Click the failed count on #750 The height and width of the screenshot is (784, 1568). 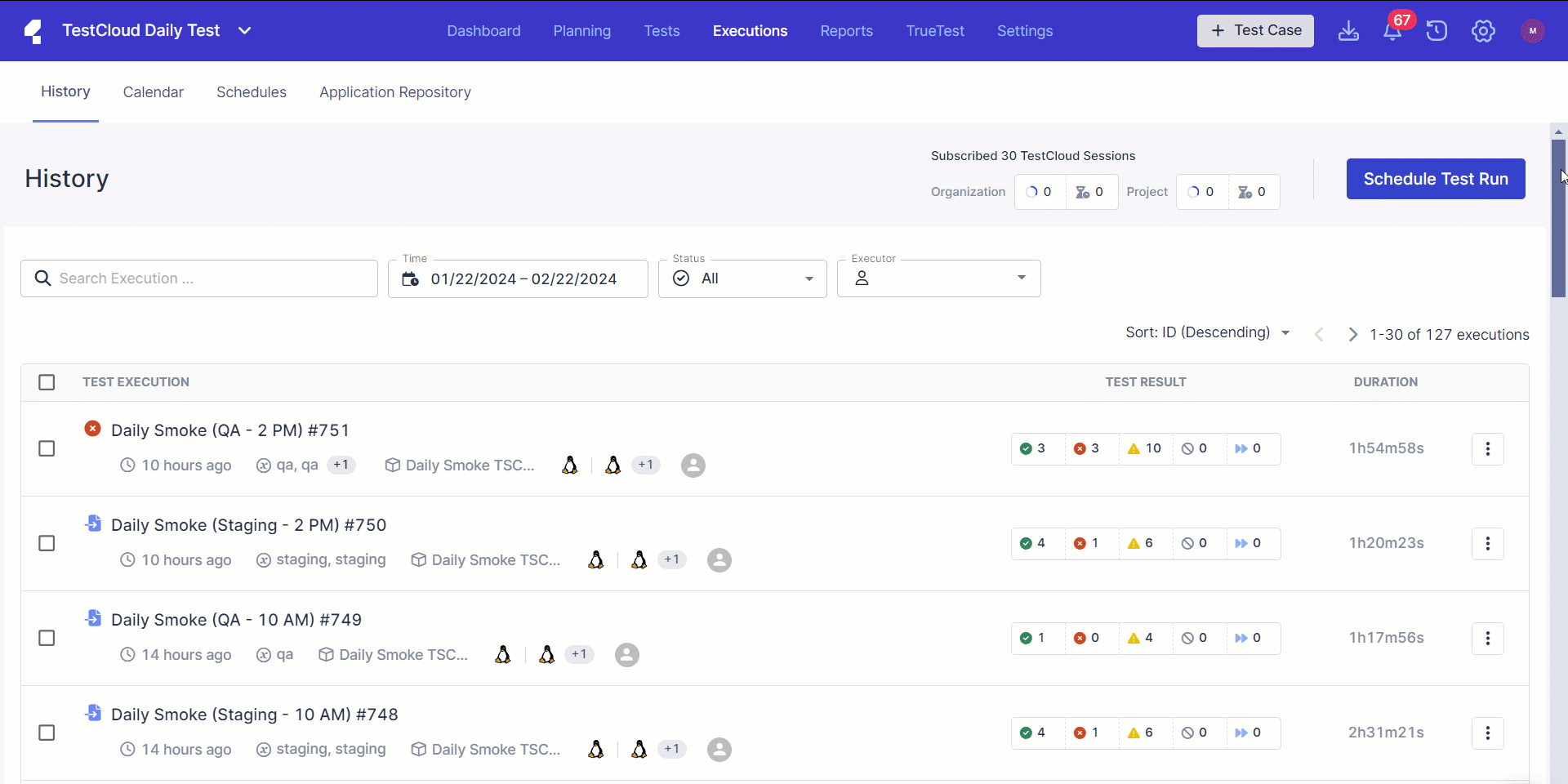coord(1087,543)
